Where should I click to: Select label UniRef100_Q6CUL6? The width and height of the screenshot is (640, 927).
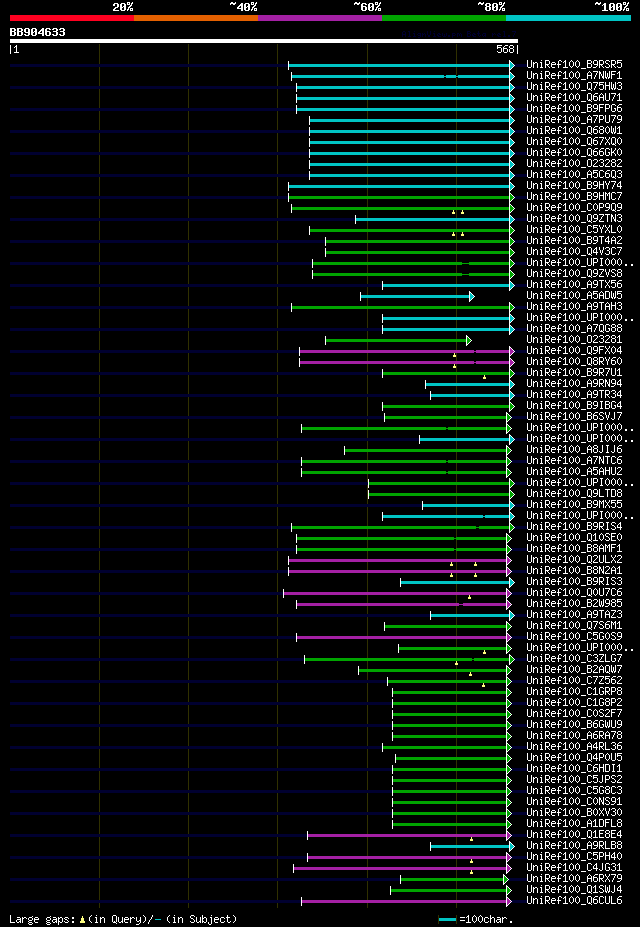click(x=574, y=900)
